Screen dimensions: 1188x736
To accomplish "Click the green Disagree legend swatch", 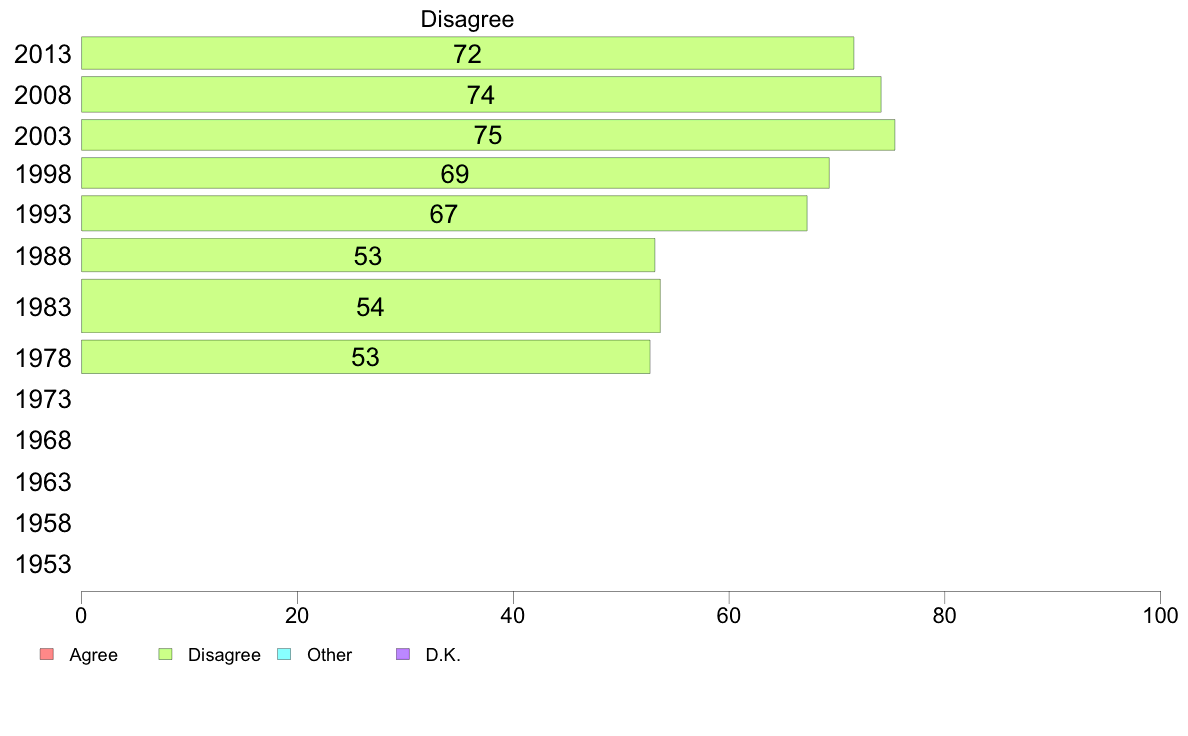I will 165,654.
